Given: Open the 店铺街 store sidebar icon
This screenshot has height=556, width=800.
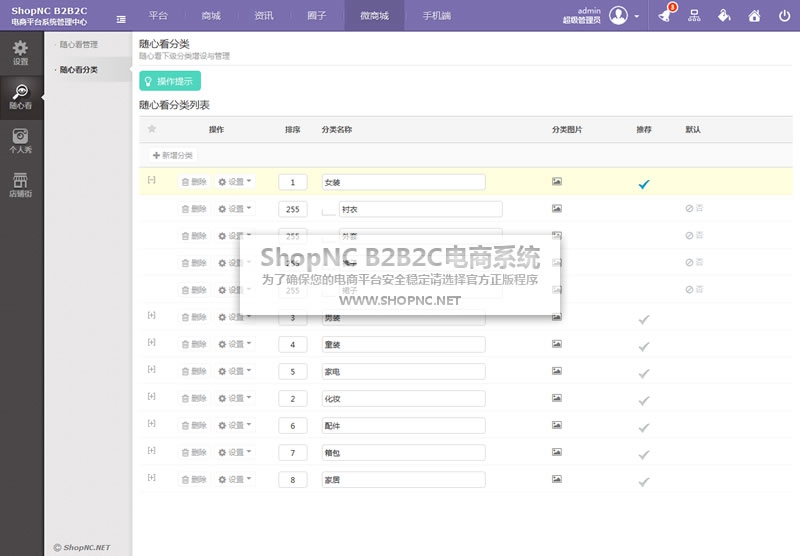Looking at the screenshot, I should click(x=20, y=185).
